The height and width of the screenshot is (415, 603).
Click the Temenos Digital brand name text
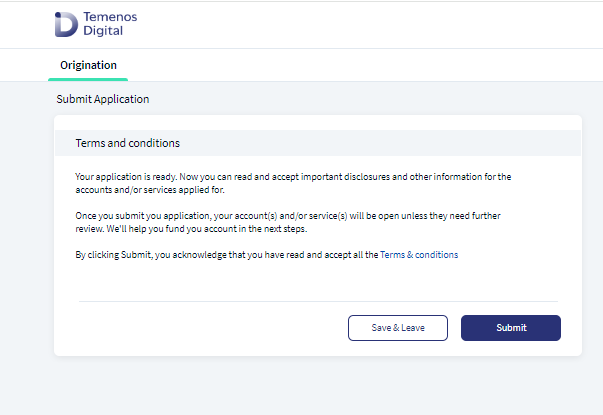point(110,23)
